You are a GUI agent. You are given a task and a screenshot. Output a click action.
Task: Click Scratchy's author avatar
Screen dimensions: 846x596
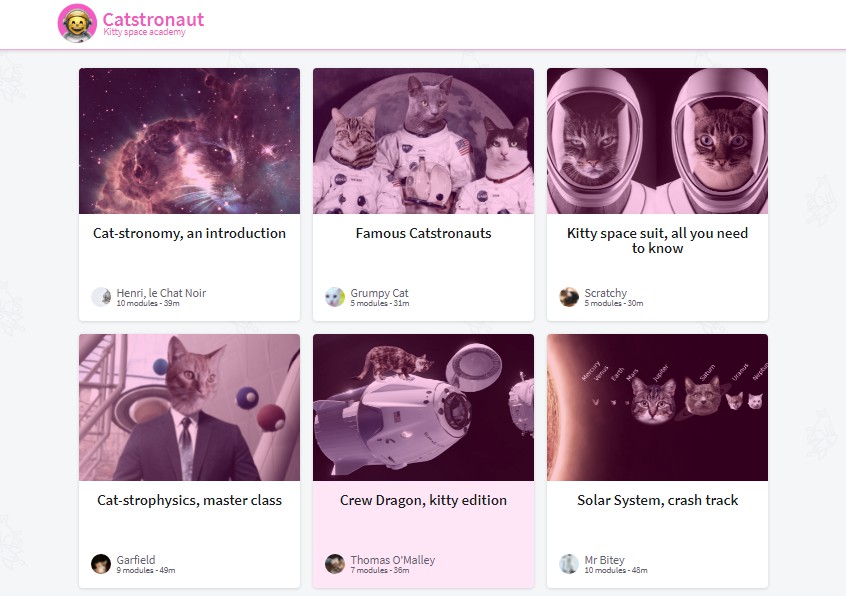coord(569,297)
